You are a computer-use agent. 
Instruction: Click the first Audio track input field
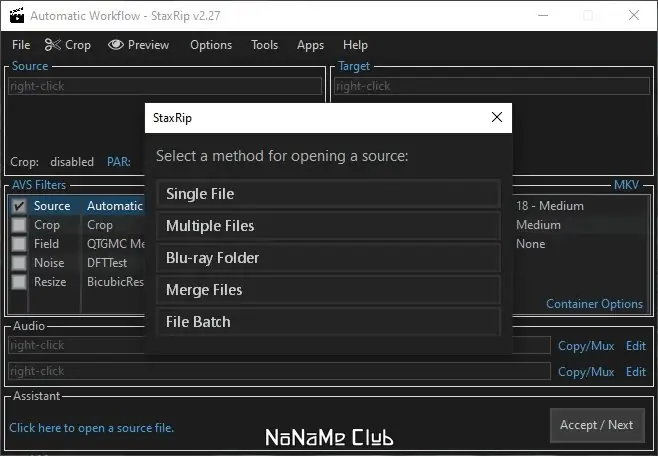tap(279, 345)
